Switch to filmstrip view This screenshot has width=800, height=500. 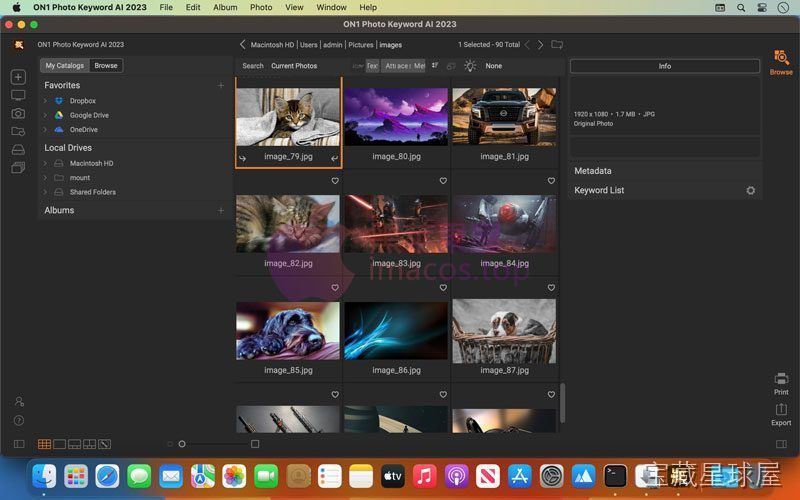pos(74,444)
